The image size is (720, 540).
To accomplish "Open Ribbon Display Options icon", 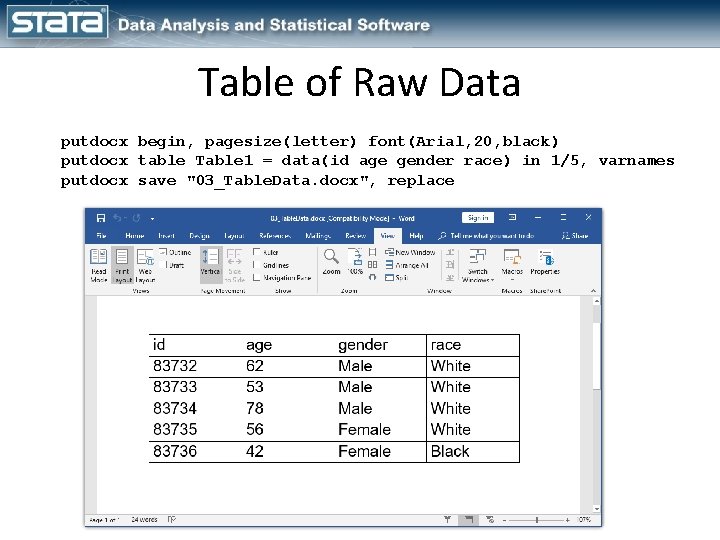I will pos(512,217).
